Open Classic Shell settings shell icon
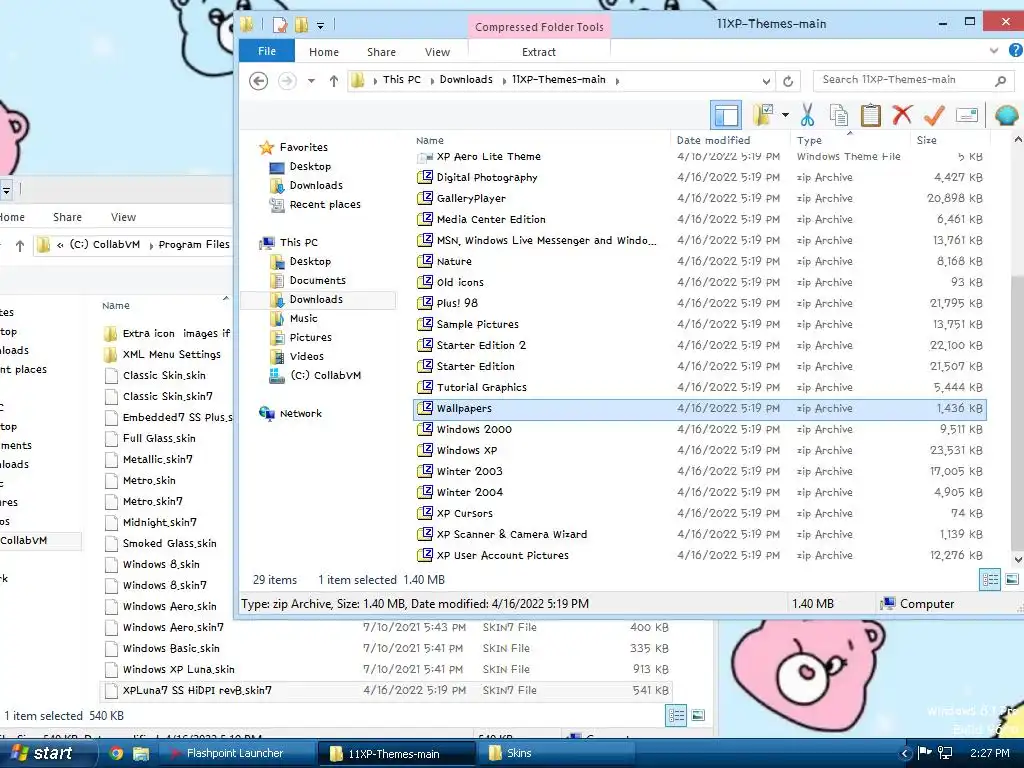This screenshot has width=1024, height=768. pyautogui.click(x=1006, y=116)
